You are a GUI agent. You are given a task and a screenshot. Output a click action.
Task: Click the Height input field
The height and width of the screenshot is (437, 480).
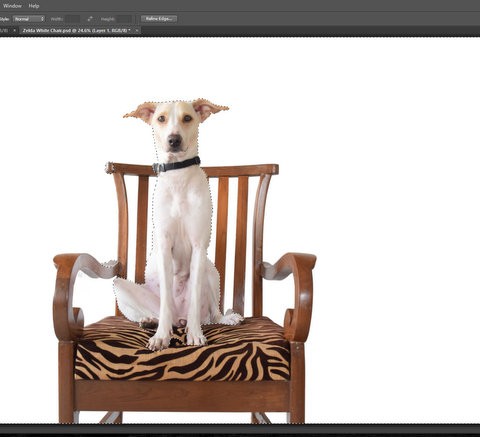[124, 19]
